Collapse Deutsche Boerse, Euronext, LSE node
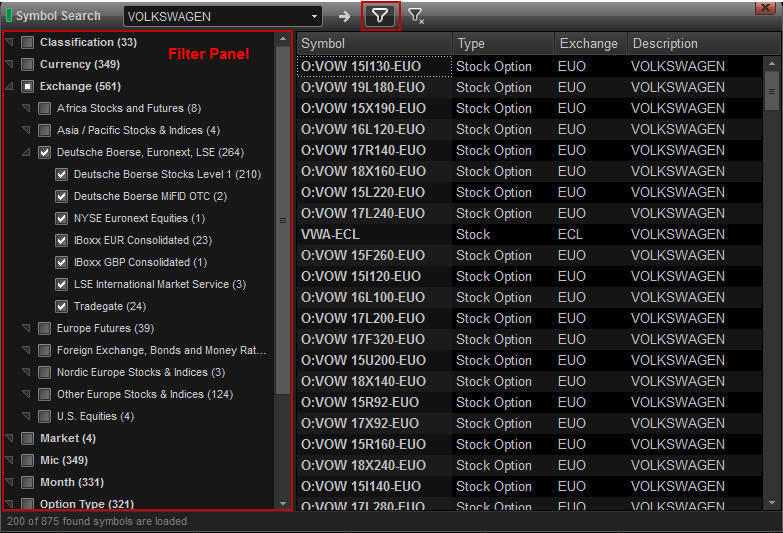Image resolution: width=783 pixels, height=533 pixels. pos(26,152)
